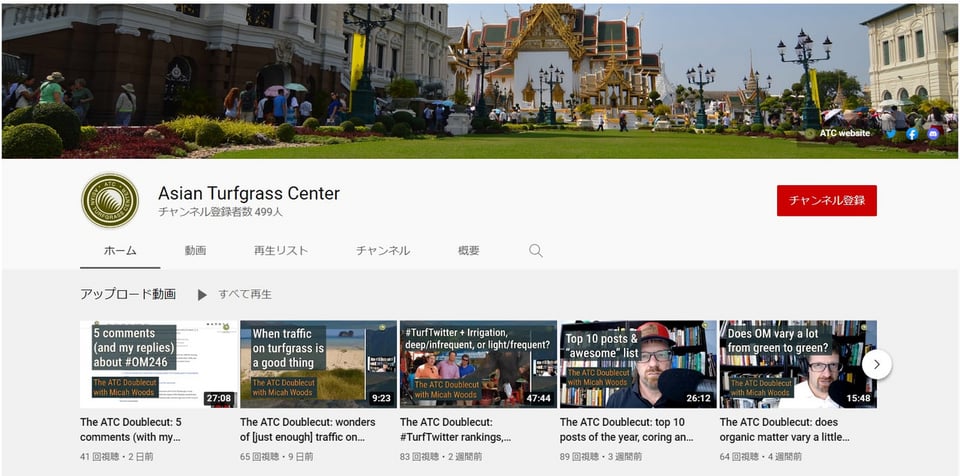The width and height of the screenshot is (960, 476).
Task: Open the '#TurfTwitter + Irrigation' thumbnail
Action: [x=478, y=364]
